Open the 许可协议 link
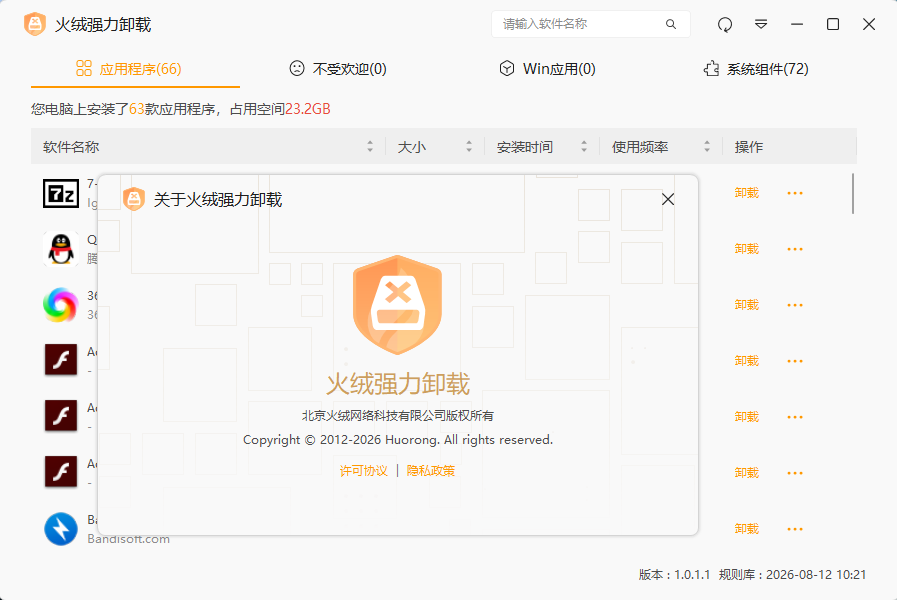897x600 pixels. pyautogui.click(x=364, y=471)
